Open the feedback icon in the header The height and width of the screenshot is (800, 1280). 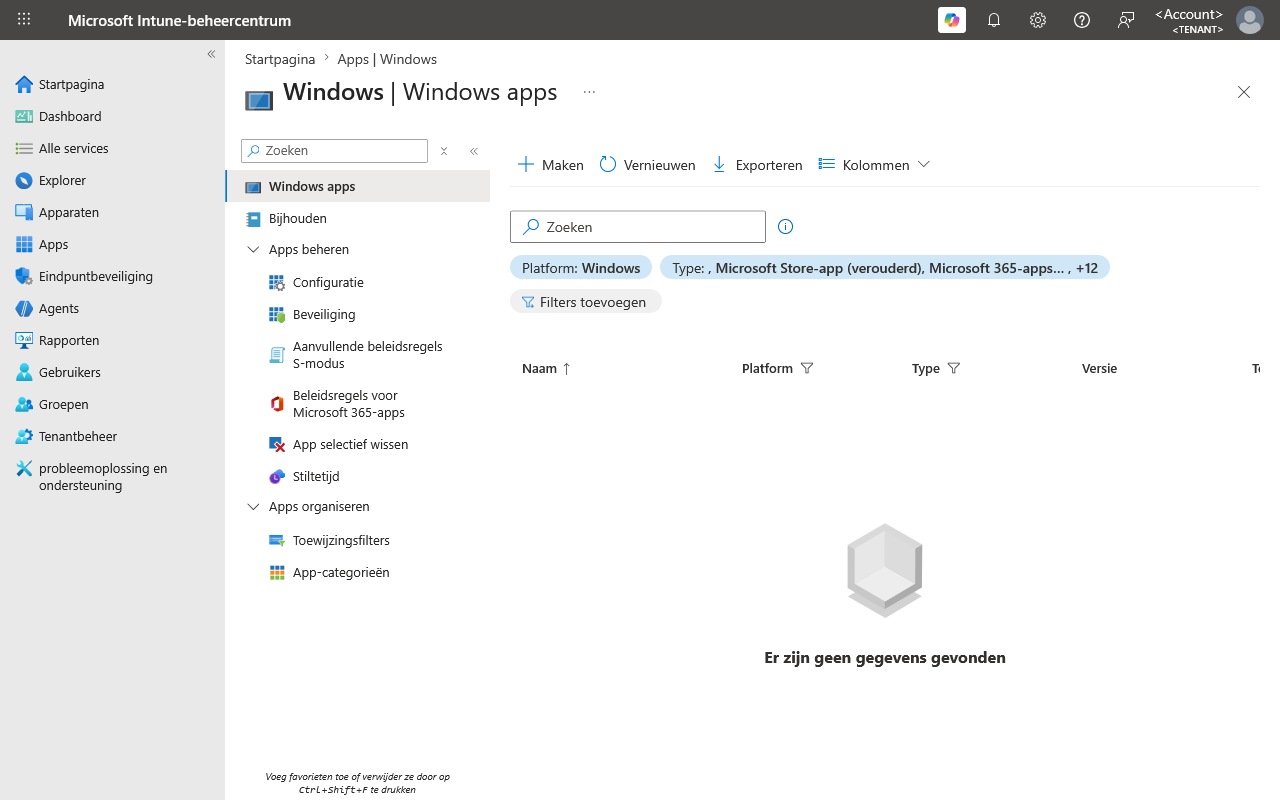click(1126, 20)
